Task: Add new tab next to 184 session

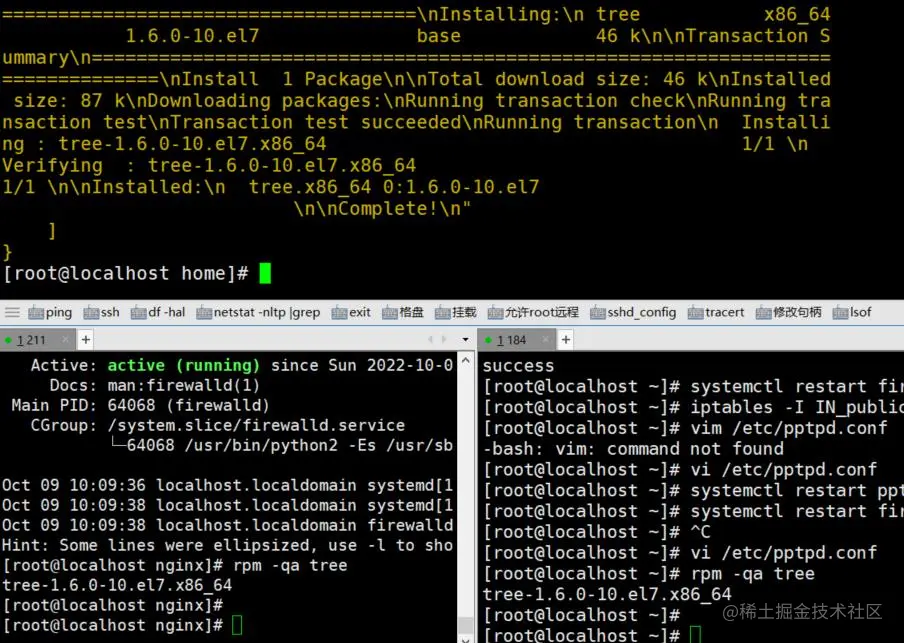Action: pos(566,340)
